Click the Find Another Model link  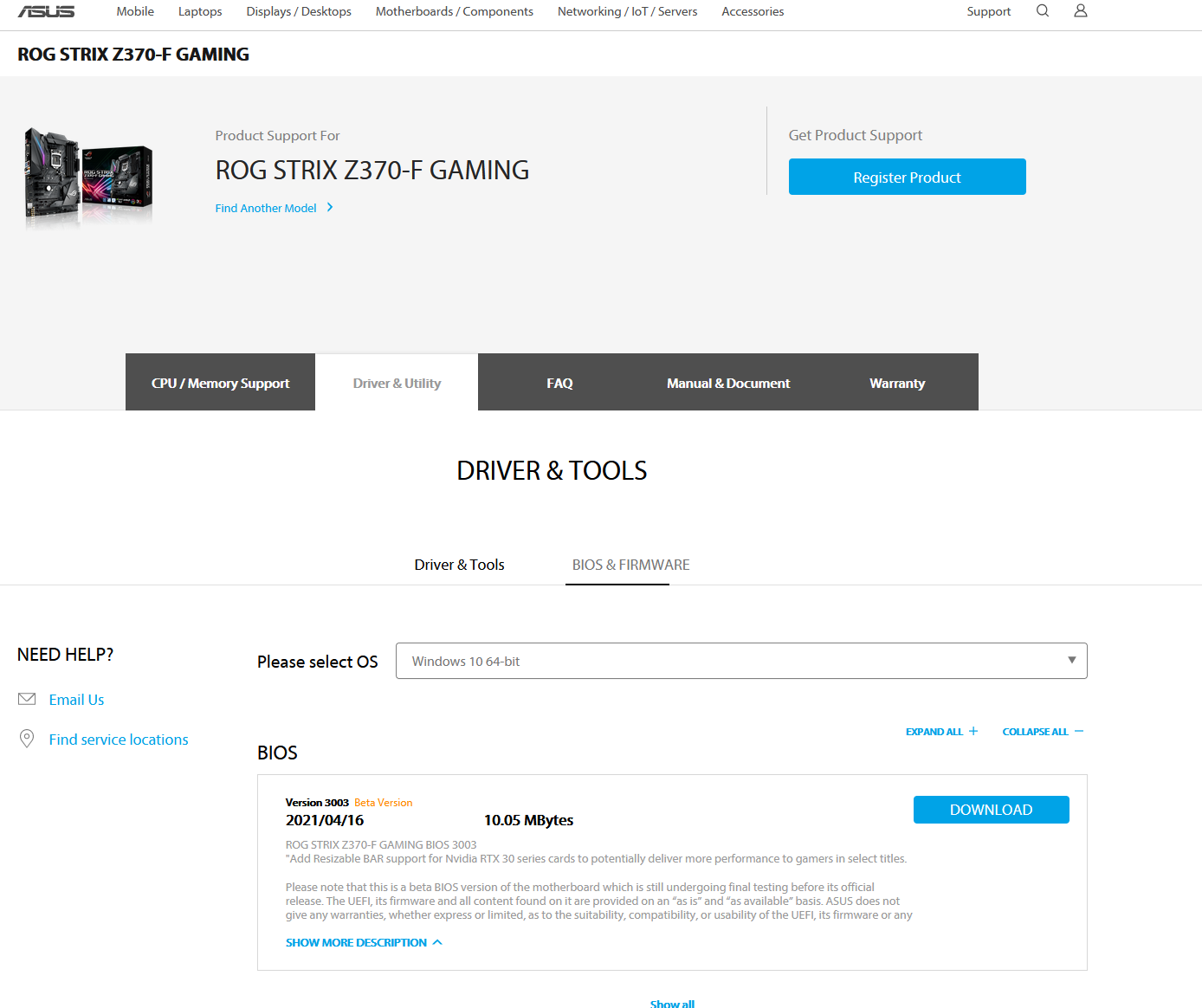point(266,208)
